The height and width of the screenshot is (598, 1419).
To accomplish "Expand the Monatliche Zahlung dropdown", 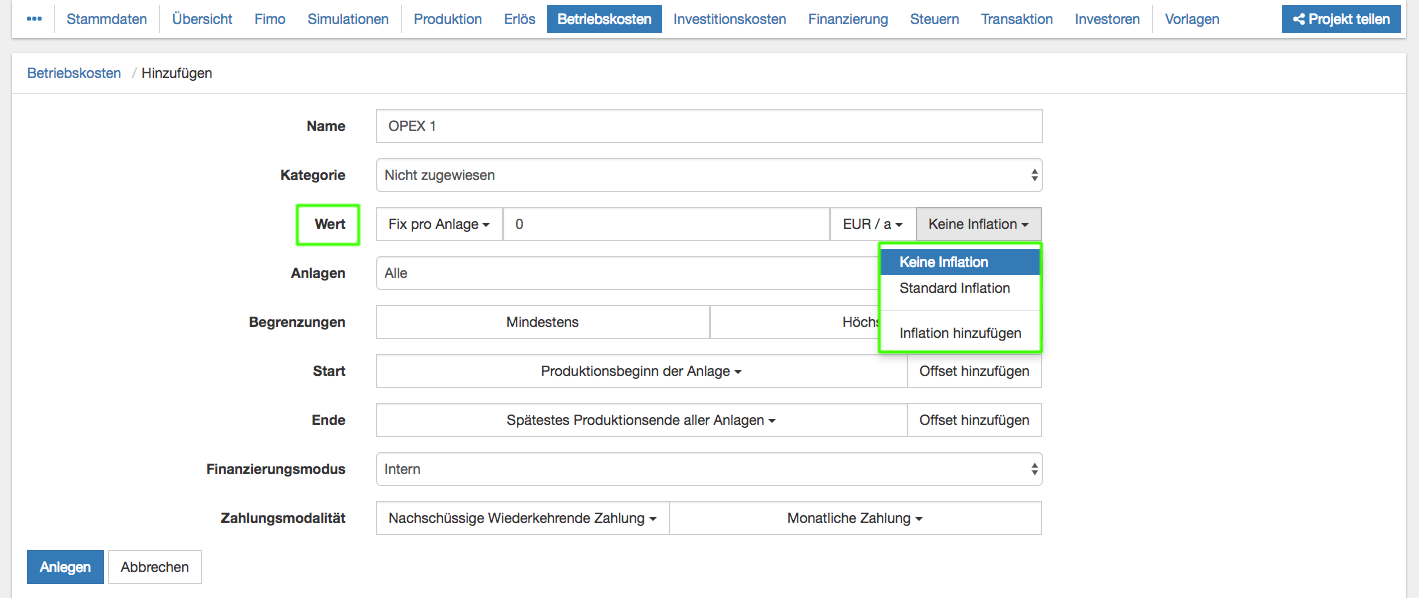I will [854, 518].
